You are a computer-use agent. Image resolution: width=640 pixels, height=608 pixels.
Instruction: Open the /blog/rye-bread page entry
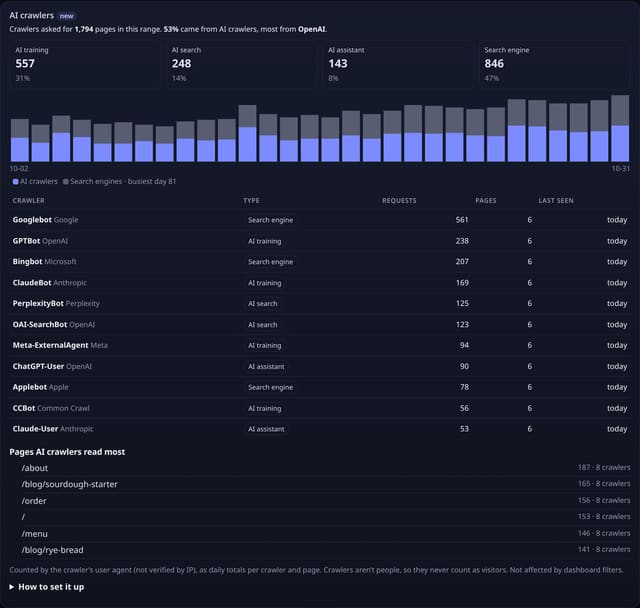coord(52,550)
